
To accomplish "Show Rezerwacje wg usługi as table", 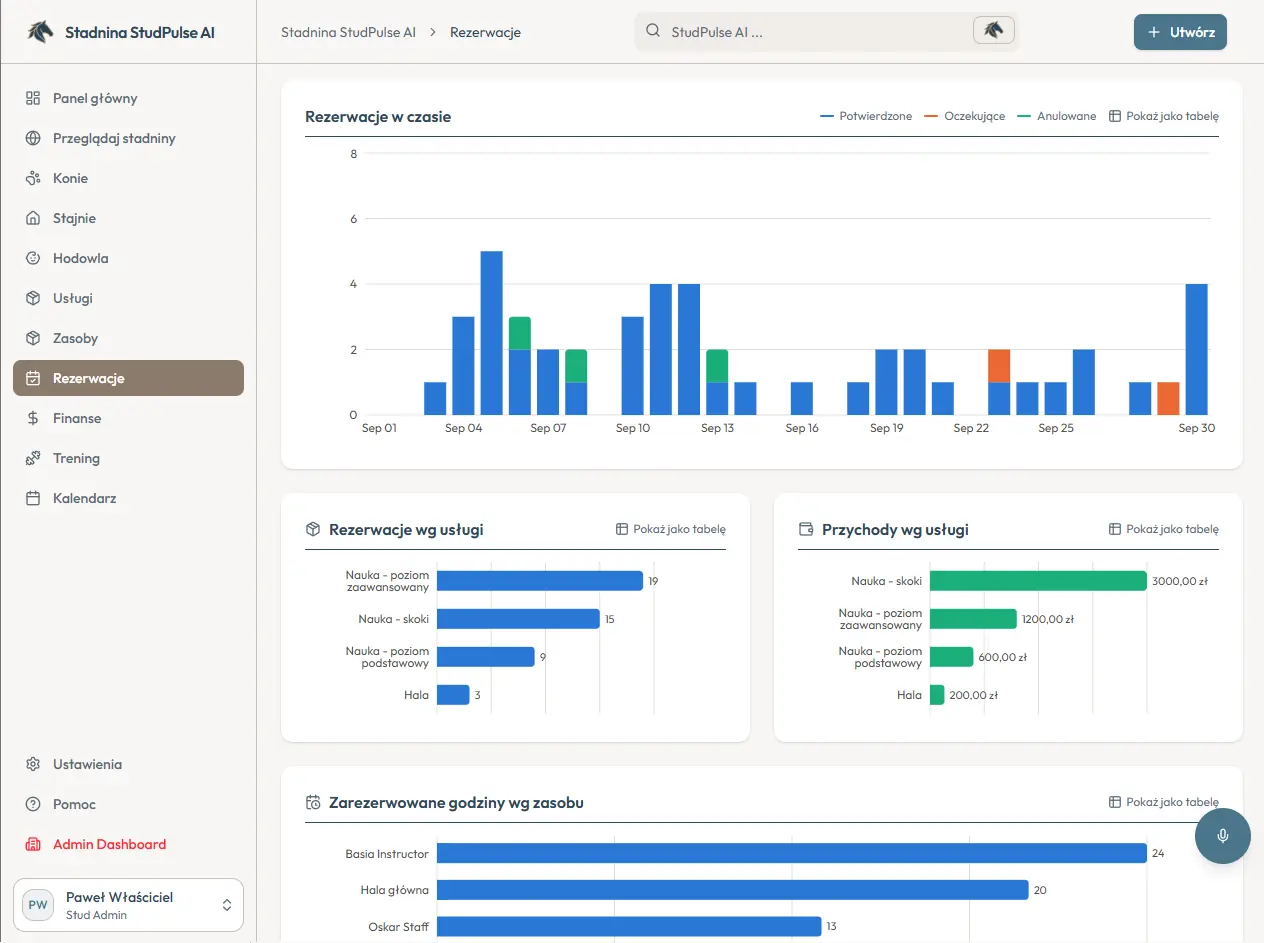I will tap(671, 529).
